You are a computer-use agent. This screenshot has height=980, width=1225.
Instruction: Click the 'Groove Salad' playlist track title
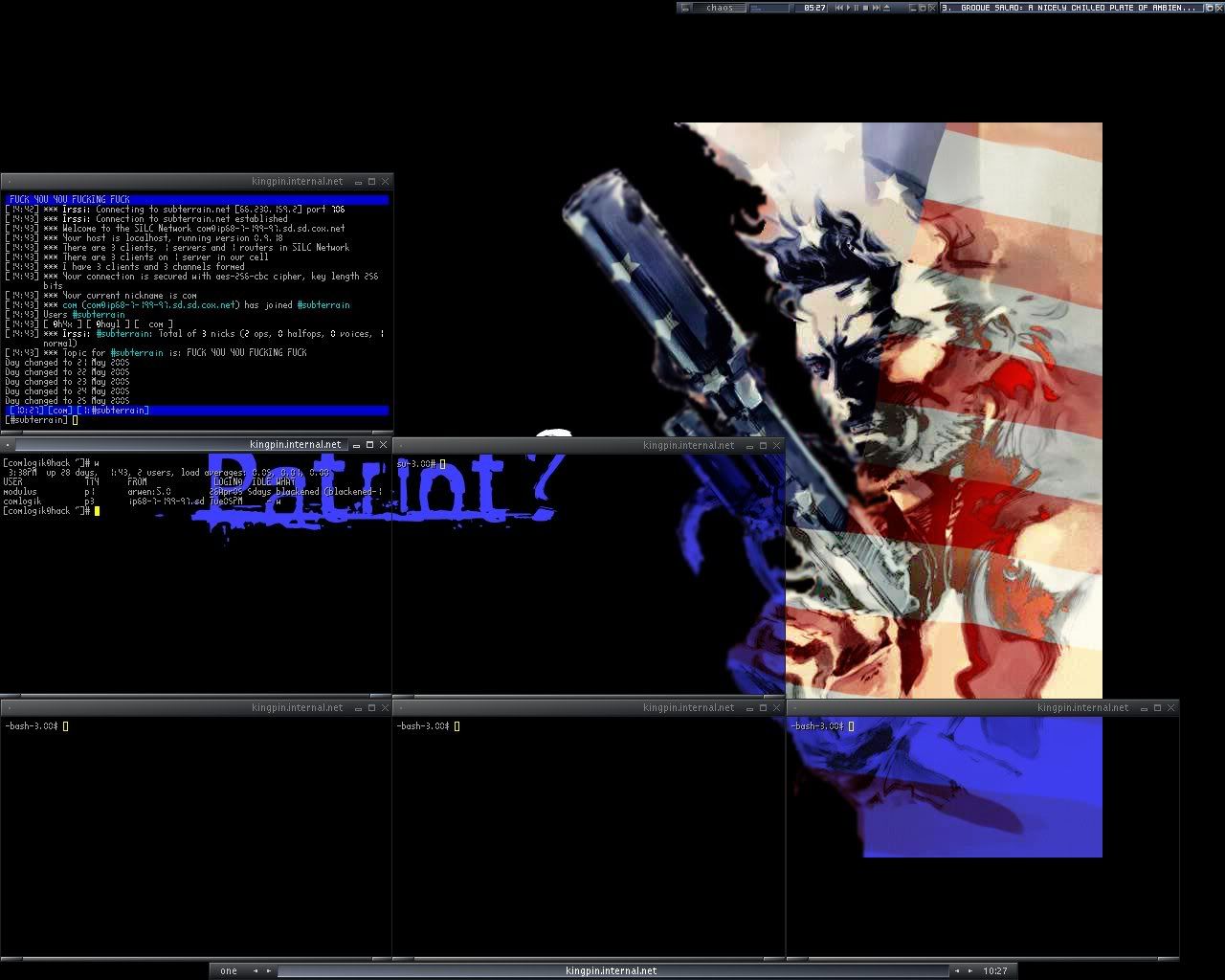pyautogui.click(x=1071, y=8)
